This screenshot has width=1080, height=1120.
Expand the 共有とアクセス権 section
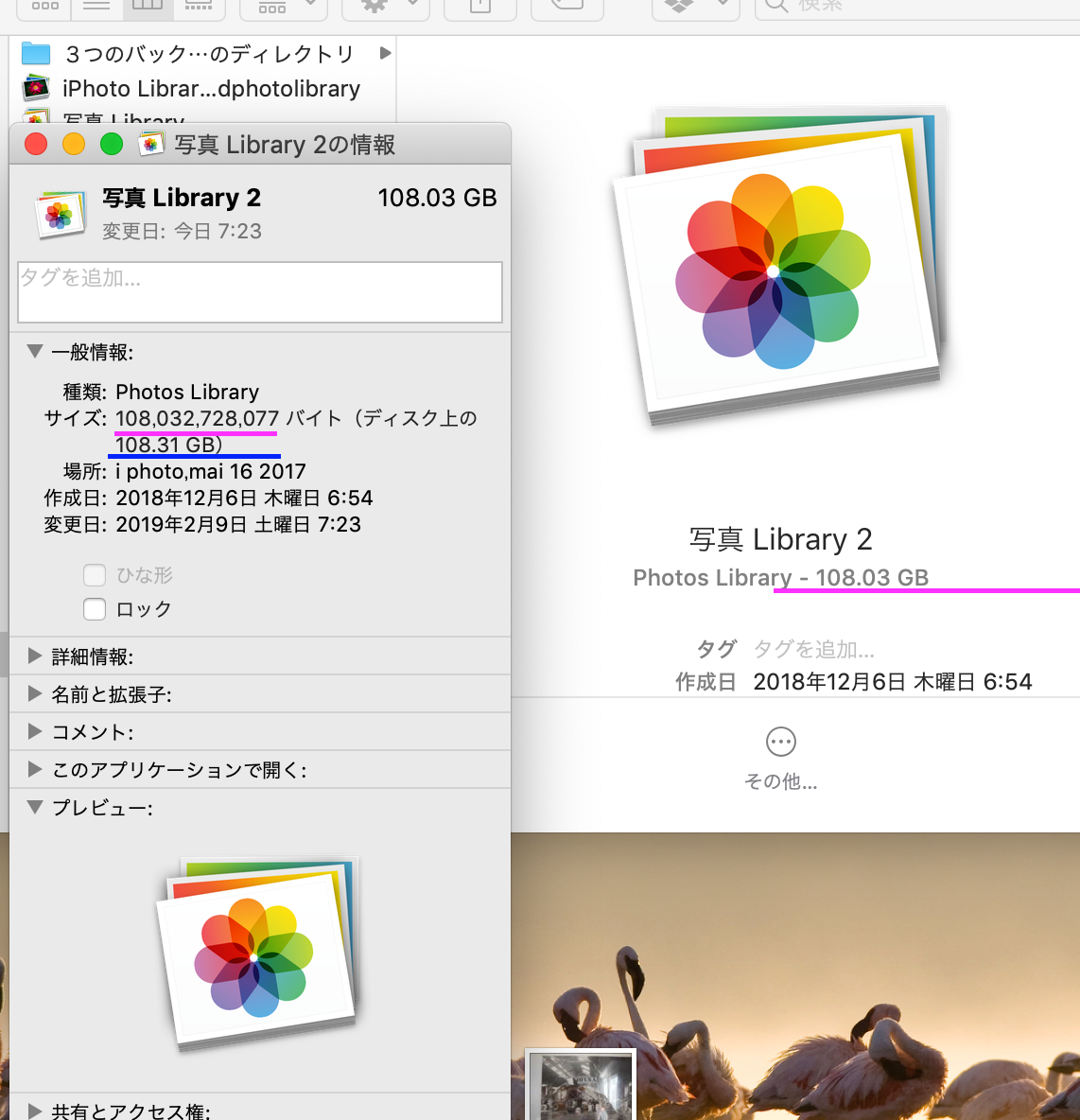(x=34, y=1111)
